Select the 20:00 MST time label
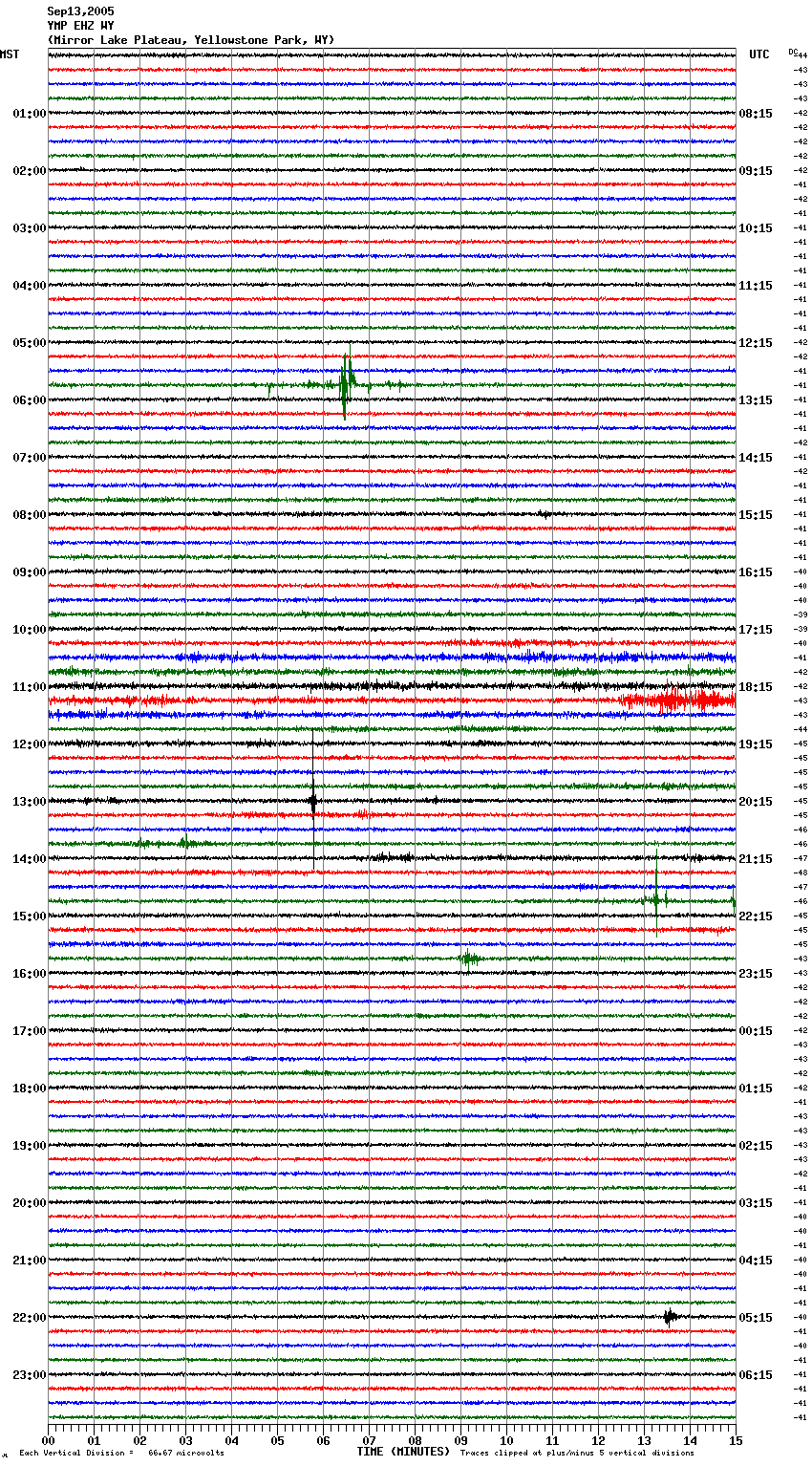This screenshot has height=1466, width=812. (30, 1203)
